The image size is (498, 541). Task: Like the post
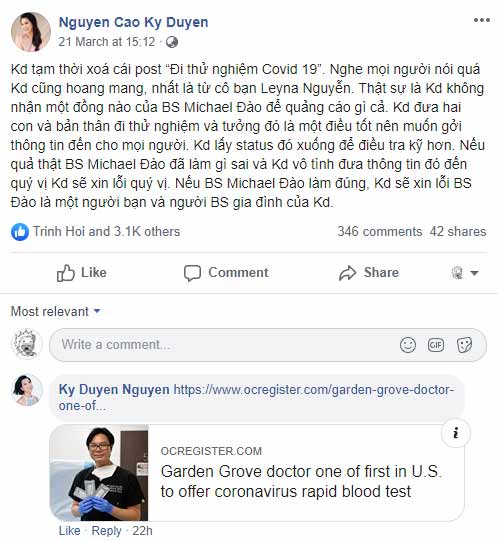81,273
